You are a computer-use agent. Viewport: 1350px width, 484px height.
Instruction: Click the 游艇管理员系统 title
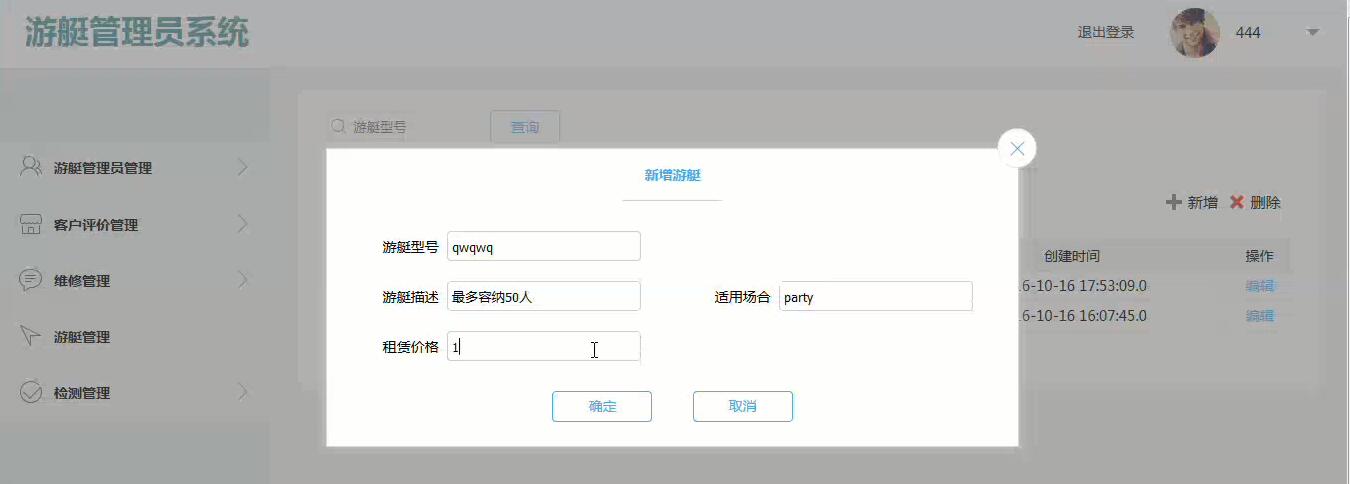tap(137, 32)
